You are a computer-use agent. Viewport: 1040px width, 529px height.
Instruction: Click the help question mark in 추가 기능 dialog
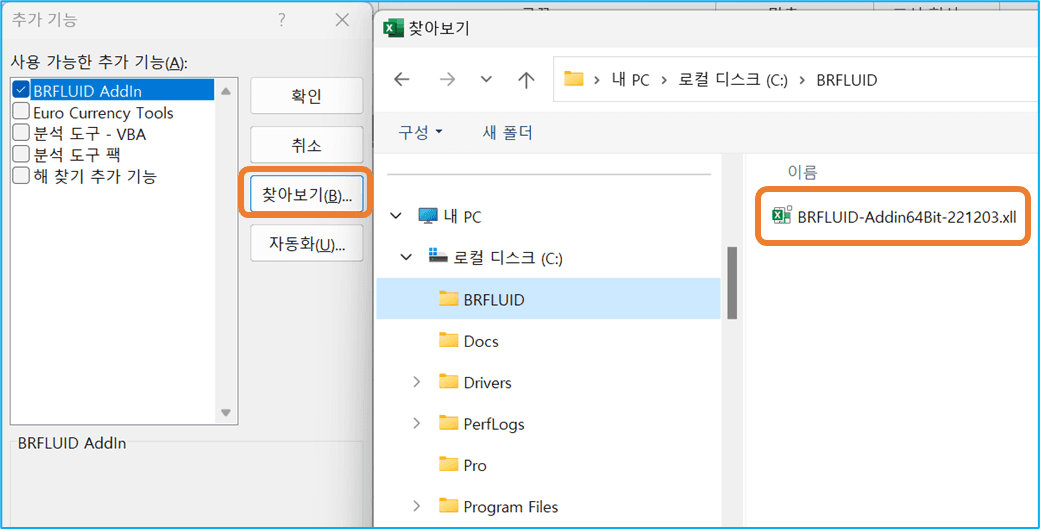tap(282, 20)
